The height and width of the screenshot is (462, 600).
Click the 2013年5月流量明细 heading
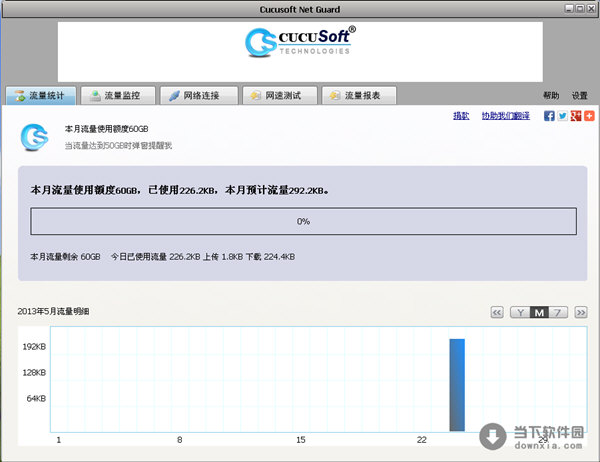click(53, 311)
